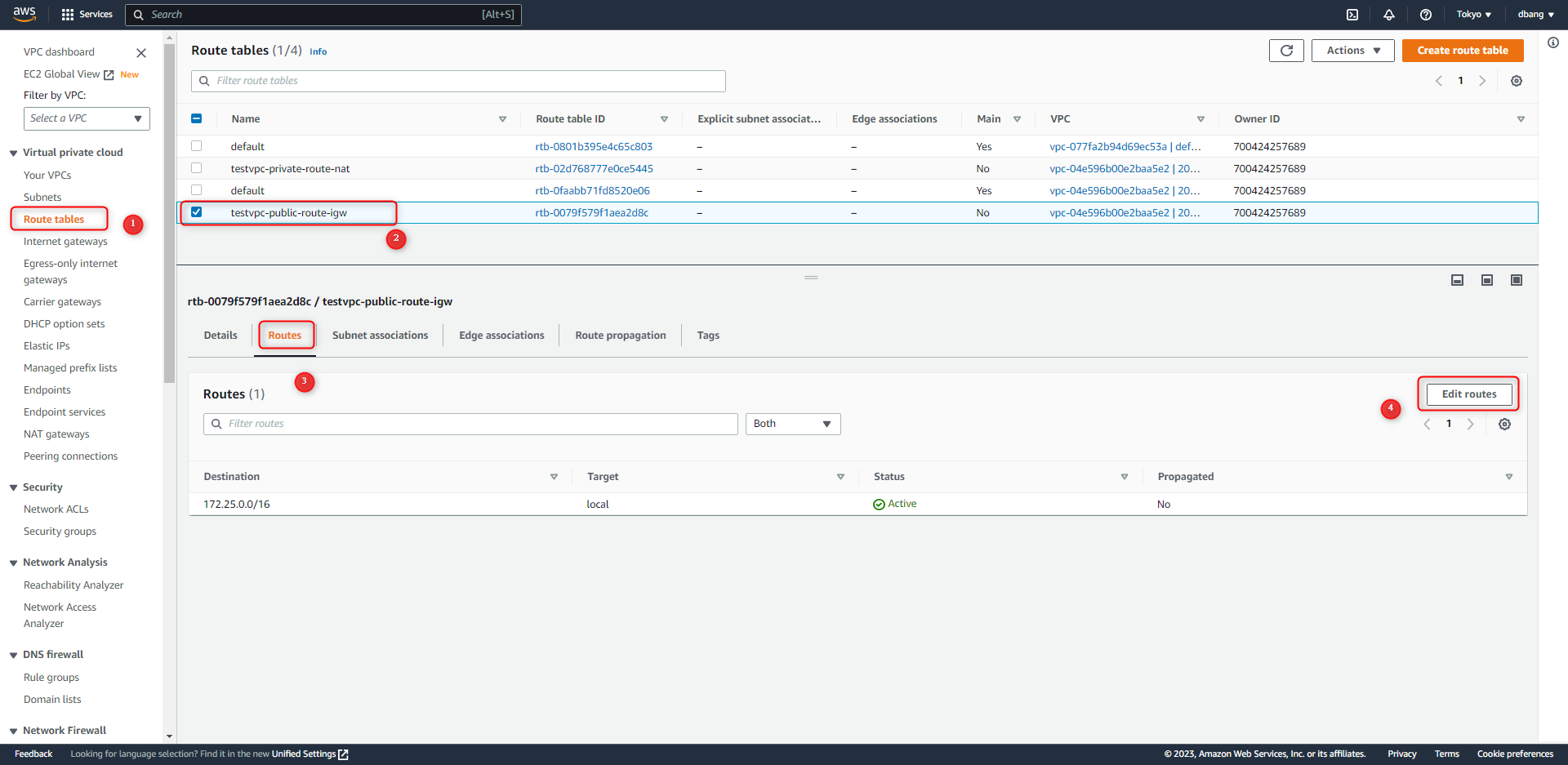Close the VPC sidebar with X
This screenshot has height=765, width=1568.
click(x=141, y=53)
